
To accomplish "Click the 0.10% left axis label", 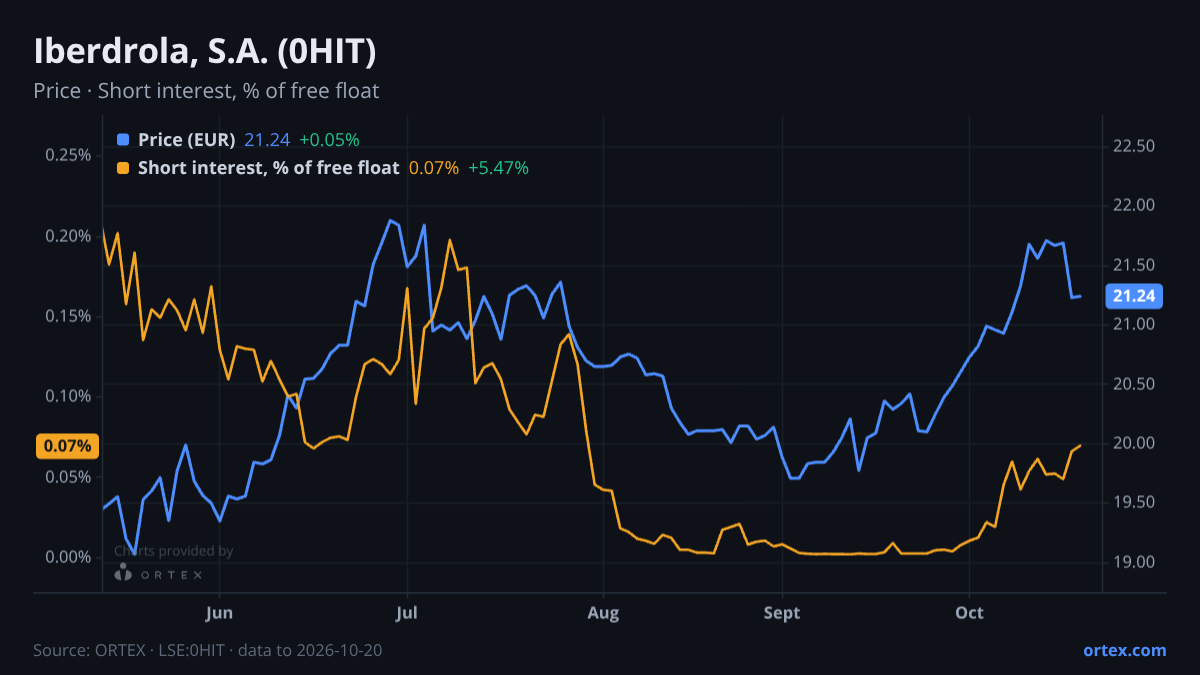I will point(69,397).
